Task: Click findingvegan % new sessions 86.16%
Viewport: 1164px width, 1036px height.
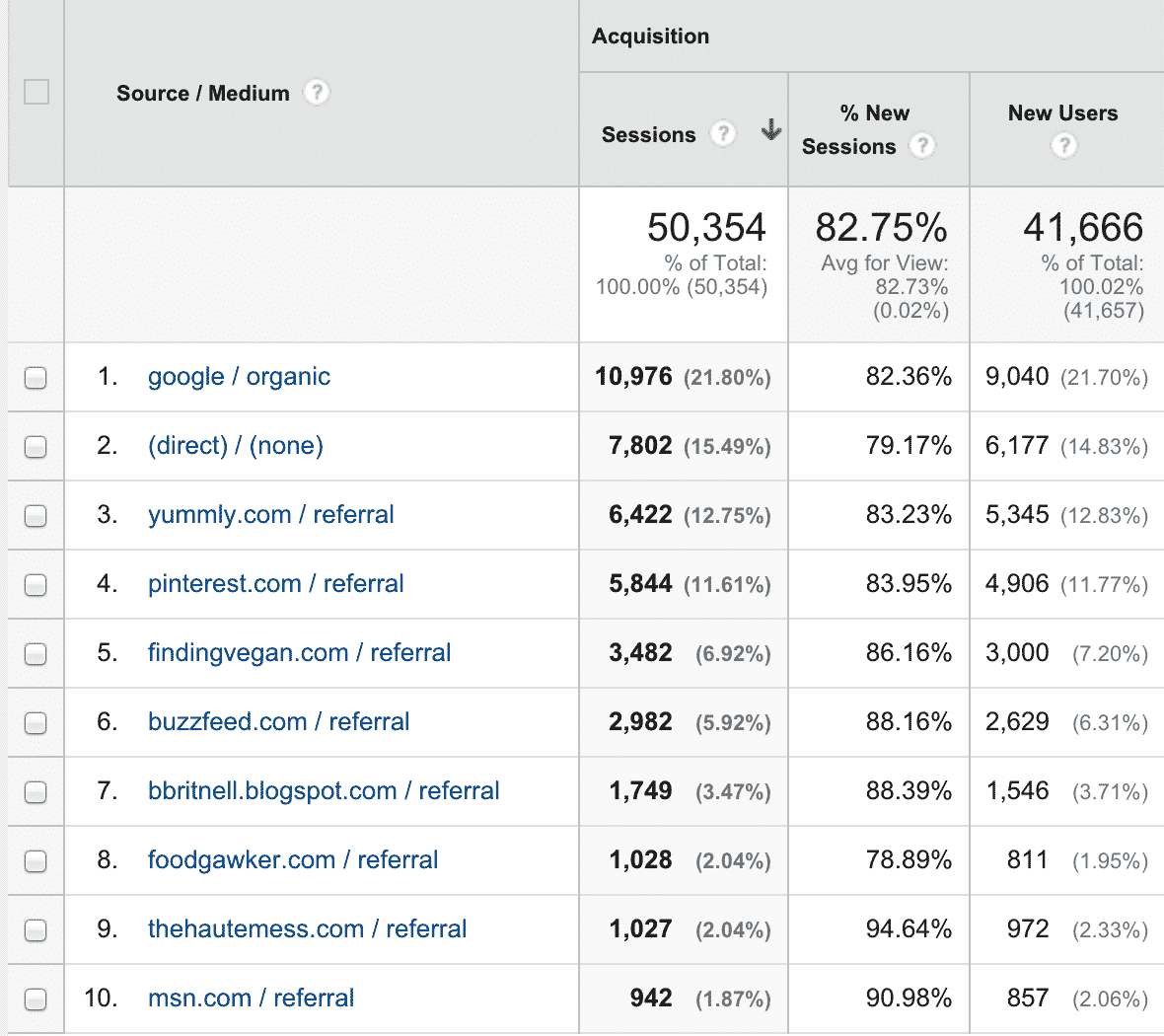Action: [x=909, y=653]
